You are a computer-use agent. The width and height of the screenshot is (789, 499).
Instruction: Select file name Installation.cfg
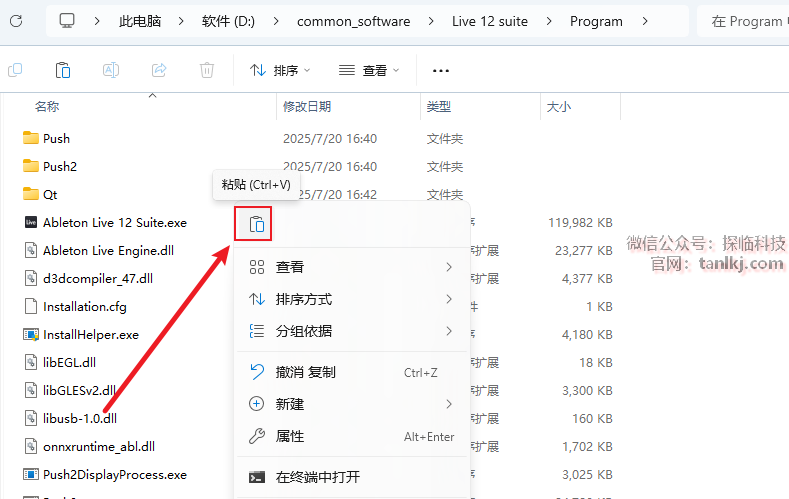click(85, 306)
